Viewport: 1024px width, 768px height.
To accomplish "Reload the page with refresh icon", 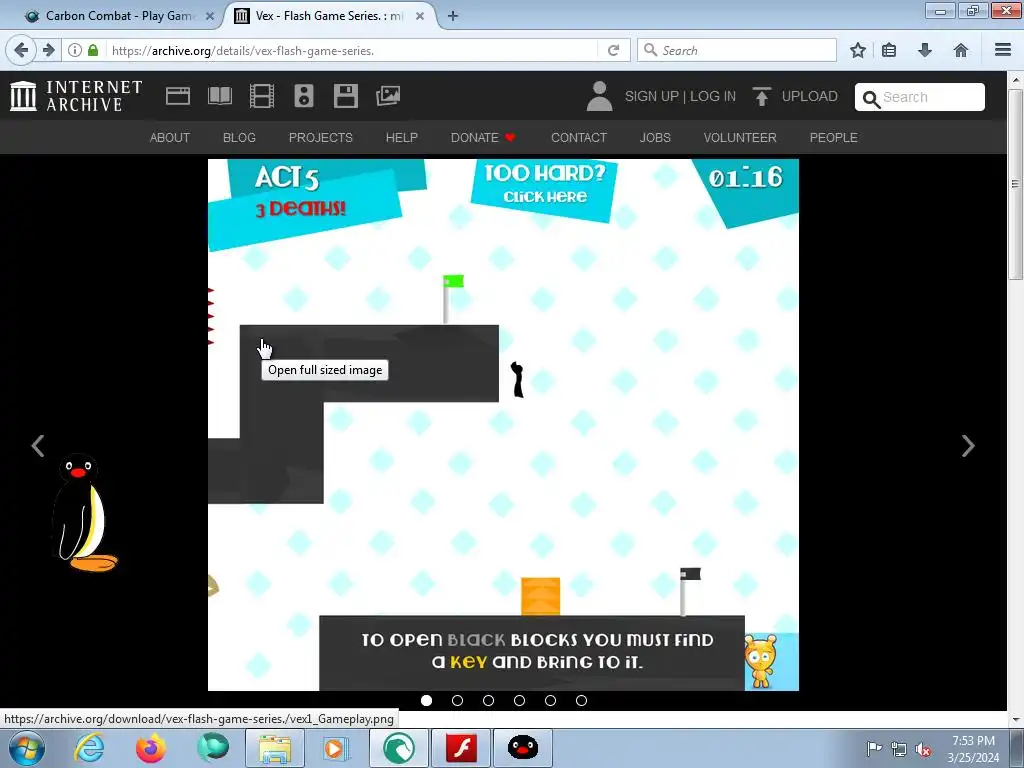I will point(613,50).
